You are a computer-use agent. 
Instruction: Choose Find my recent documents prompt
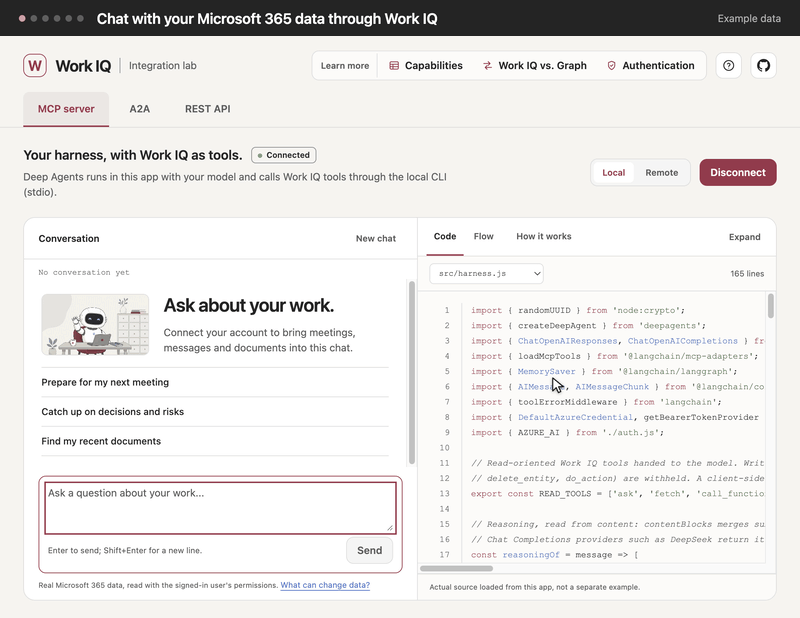(x=215, y=441)
